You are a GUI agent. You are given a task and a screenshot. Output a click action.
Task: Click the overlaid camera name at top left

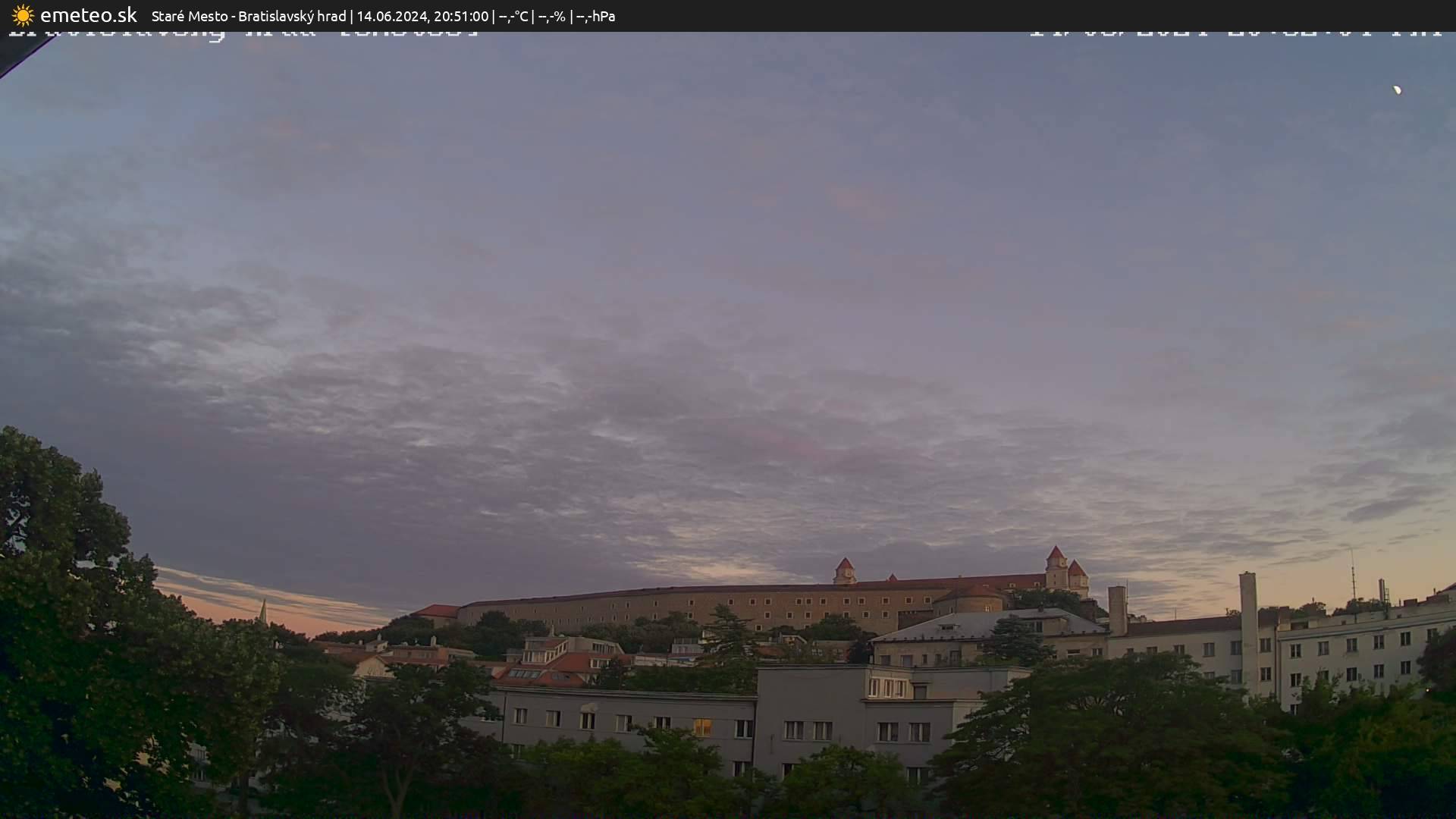243,35
